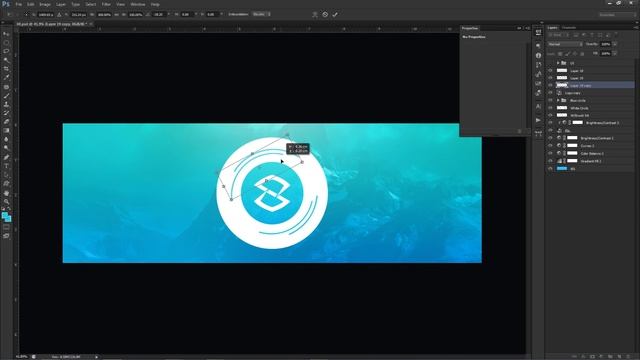
Task: Select the Eraser tool
Action: click(6, 122)
